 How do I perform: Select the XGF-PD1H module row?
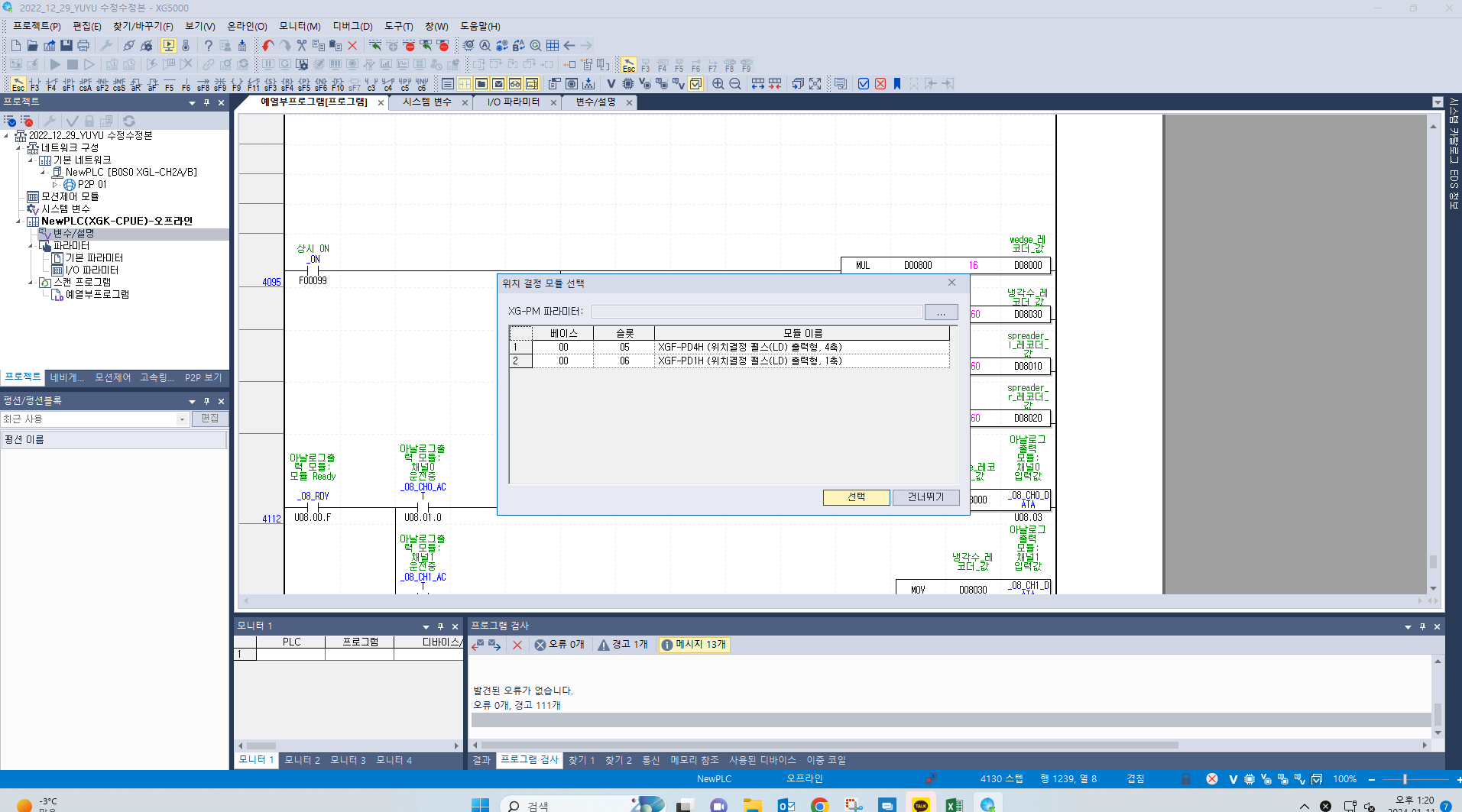(729, 361)
